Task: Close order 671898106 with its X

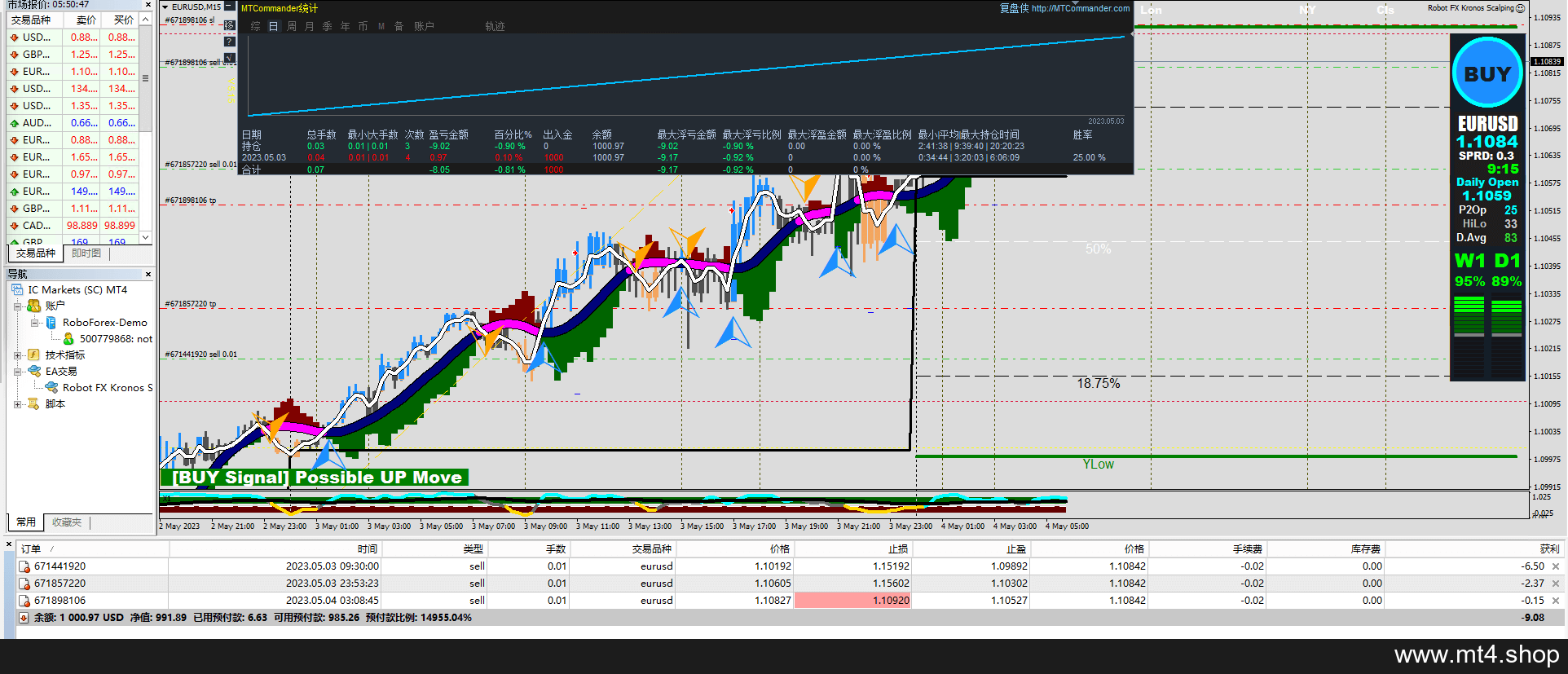Action: pos(1556,601)
